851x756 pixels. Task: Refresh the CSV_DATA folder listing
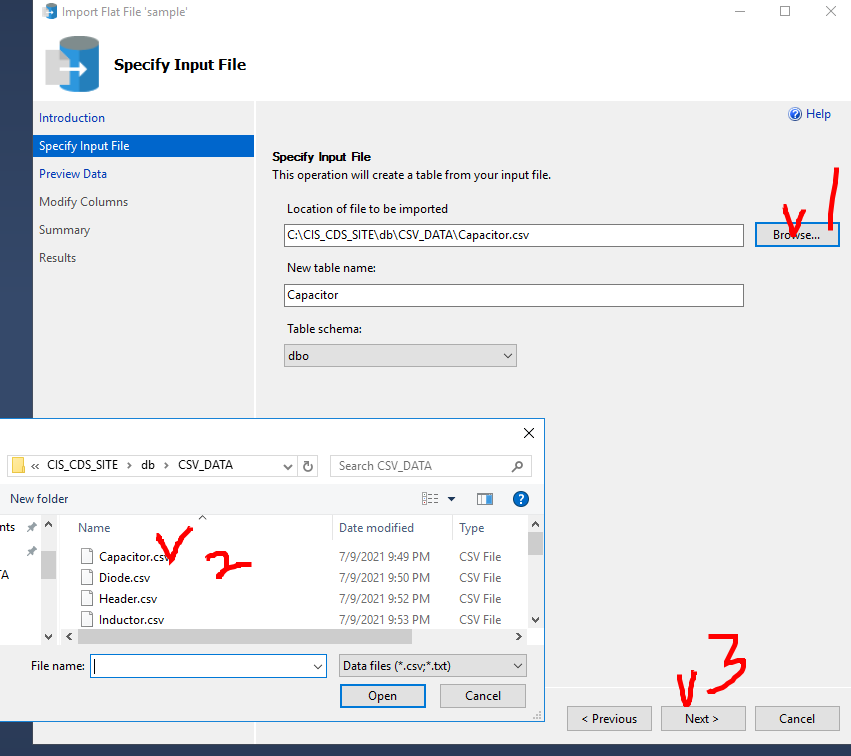pyautogui.click(x=308, y=465)
